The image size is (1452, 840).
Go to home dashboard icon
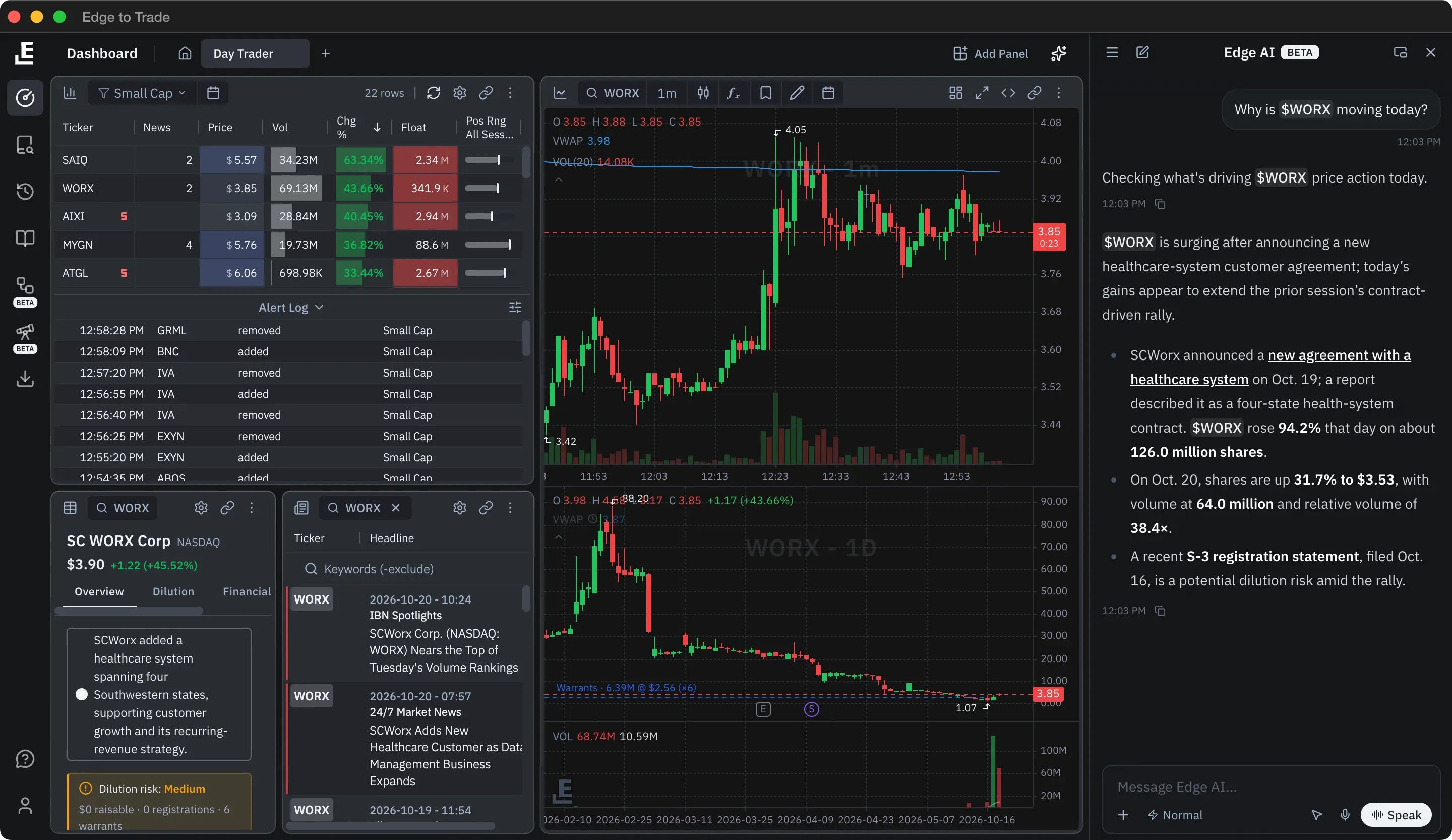(185, 53)
